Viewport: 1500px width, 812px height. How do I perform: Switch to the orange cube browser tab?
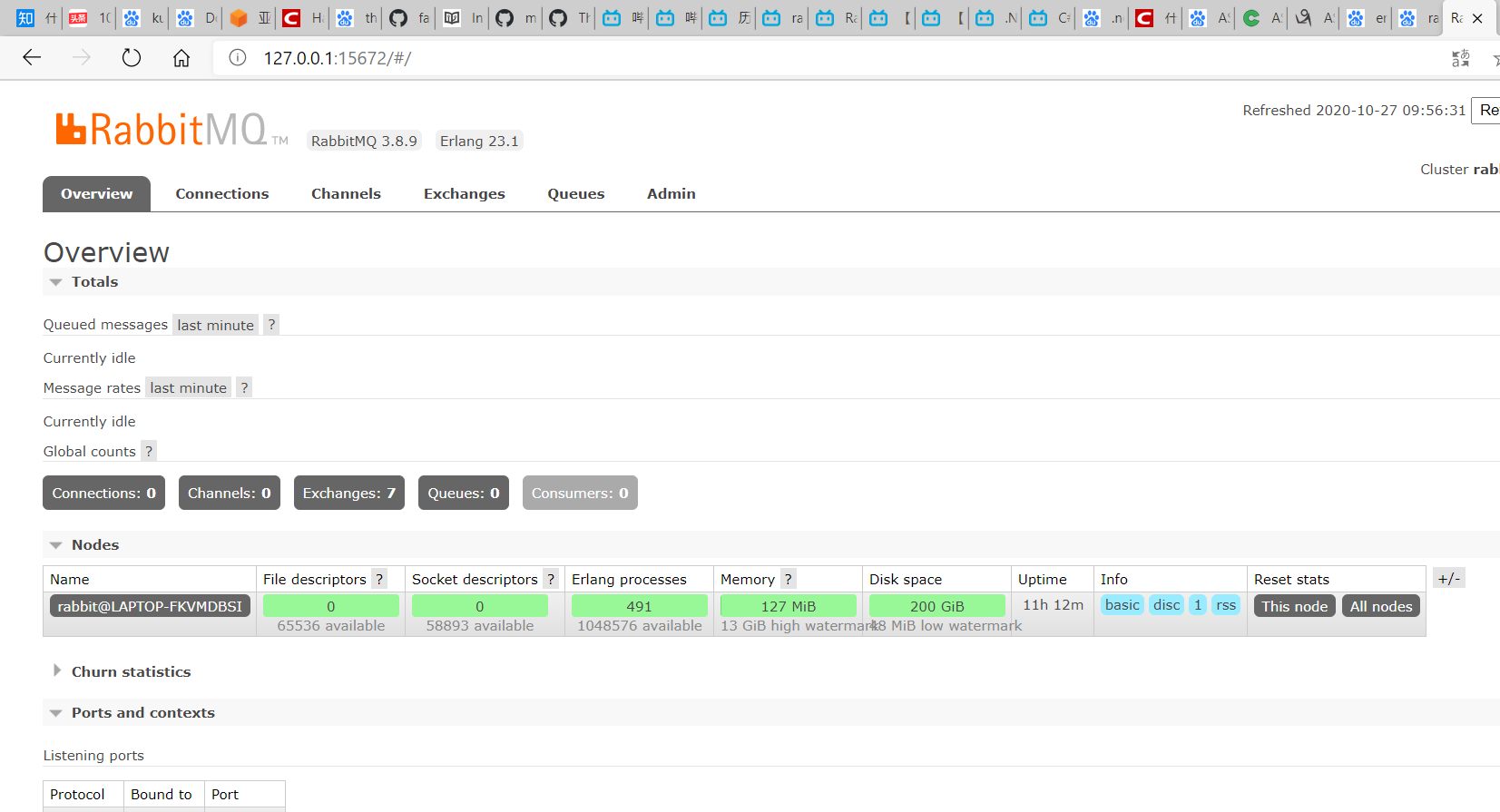tap(250, 18)
